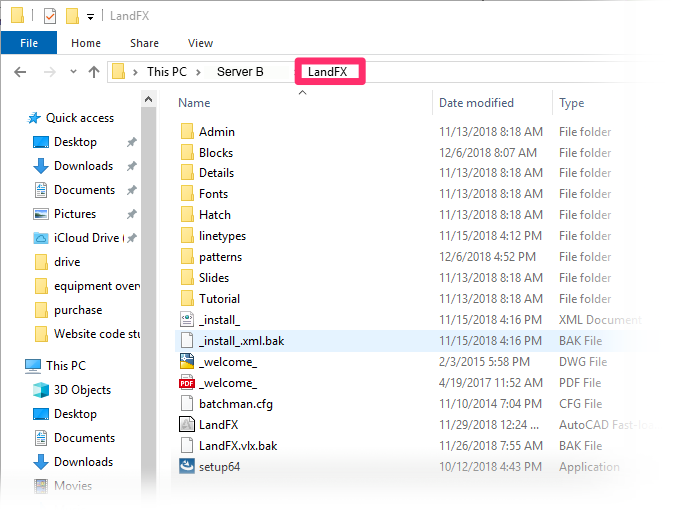
Task: Click the New folder quick access icon
Action: click(x=72, y=16)
